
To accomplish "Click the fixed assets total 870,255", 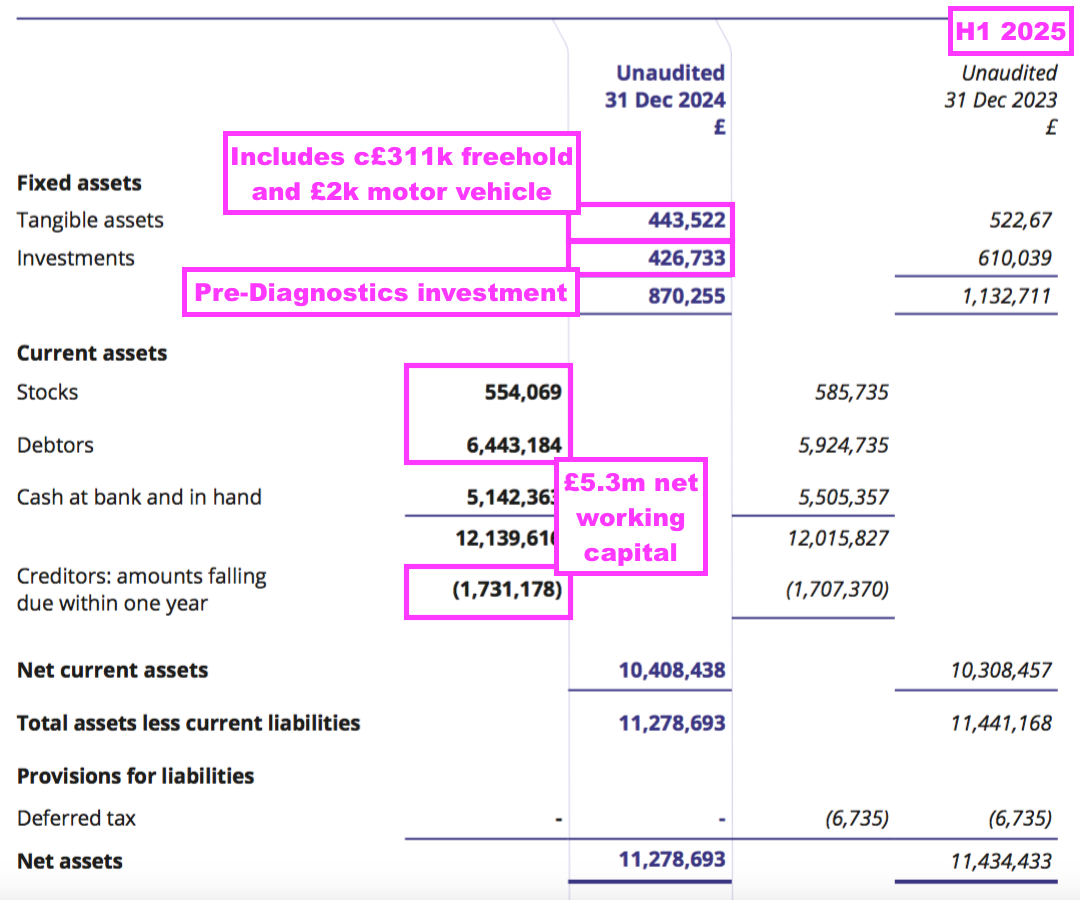I will coord(685,297).
